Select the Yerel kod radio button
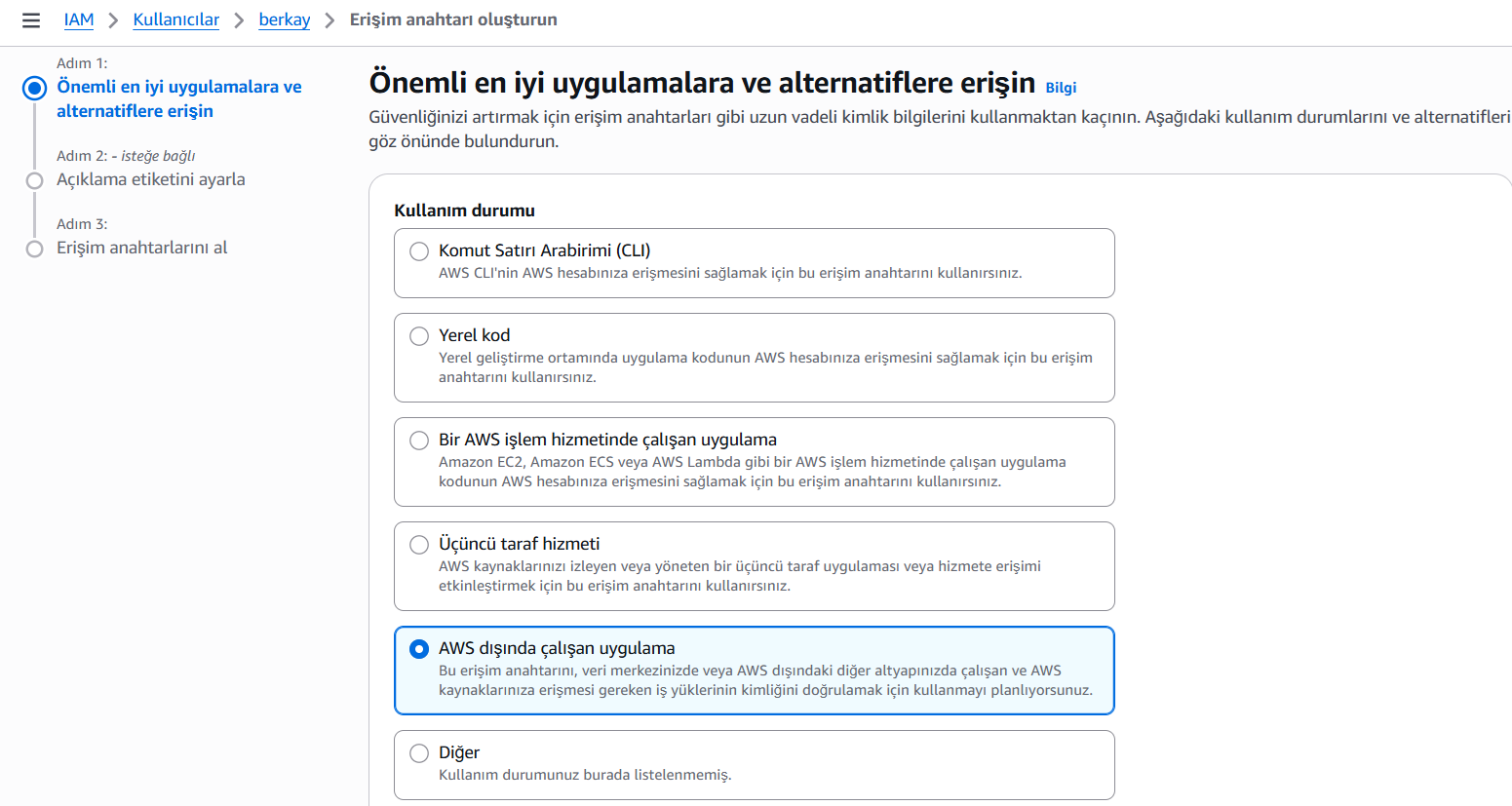The width and height of the screenshot is (1512, 806). (x=419, y=336)
